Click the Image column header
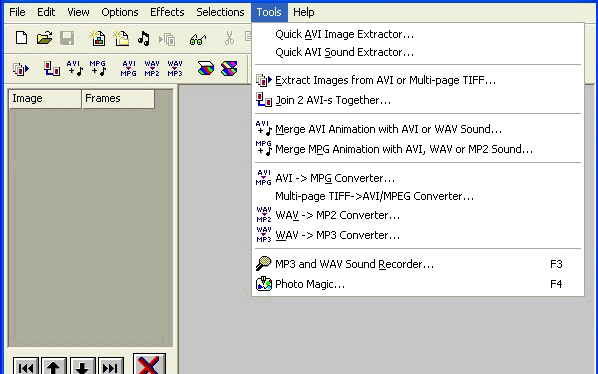 coord(45,99)
